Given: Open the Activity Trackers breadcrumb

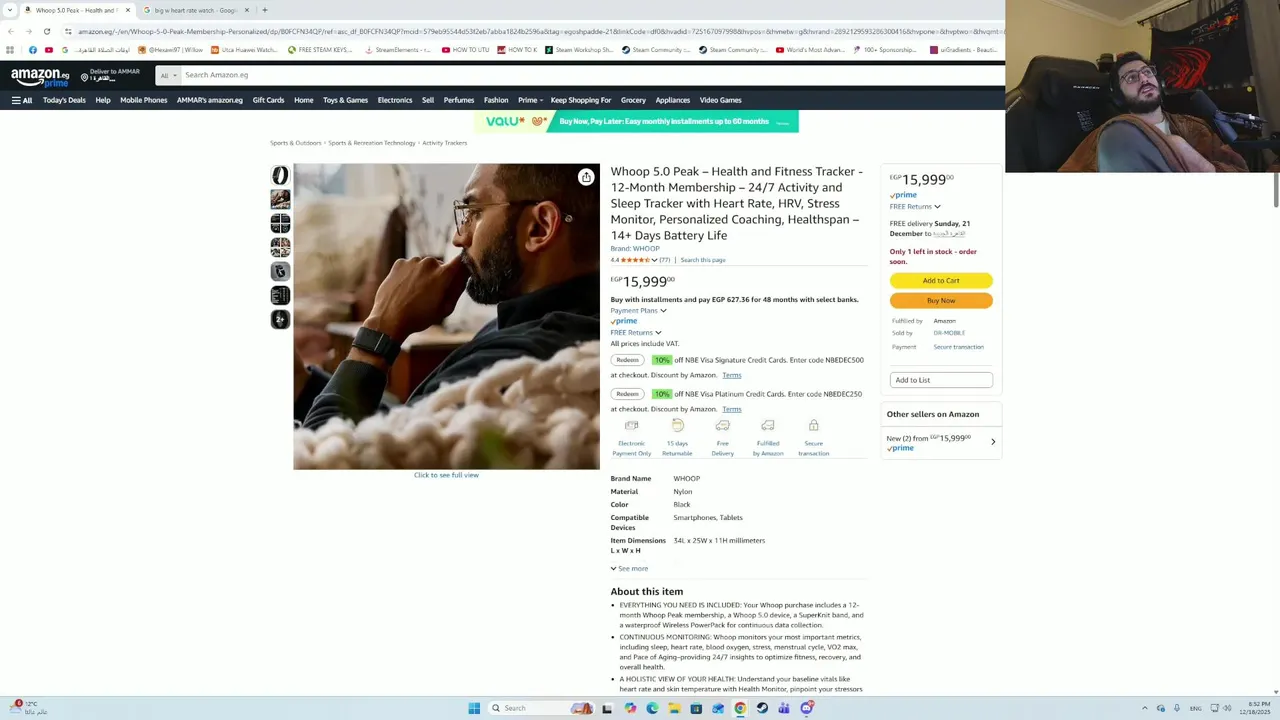Looking at the screenshot, I should [444, 143].
